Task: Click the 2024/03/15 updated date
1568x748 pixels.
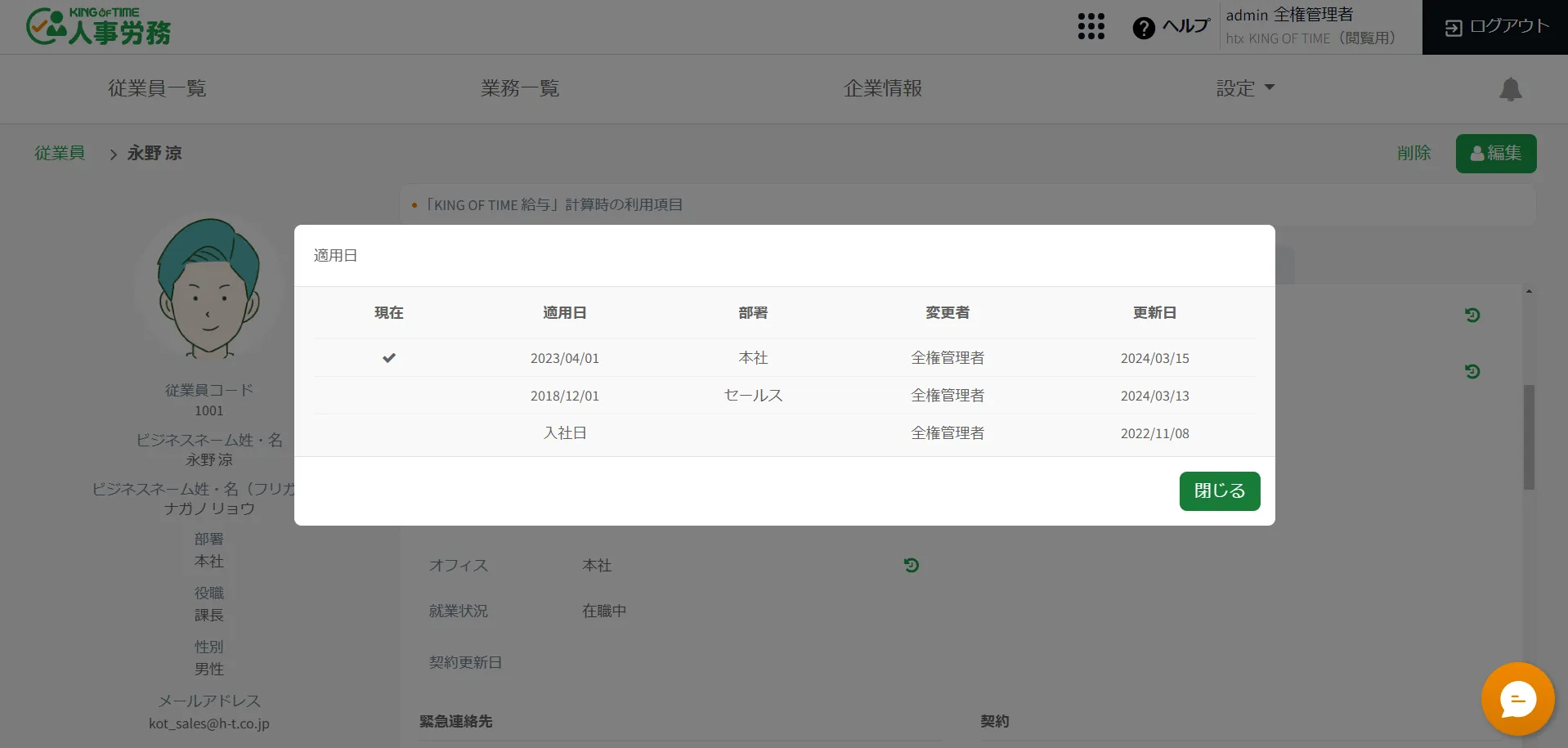Action: tap(1154, 358)
